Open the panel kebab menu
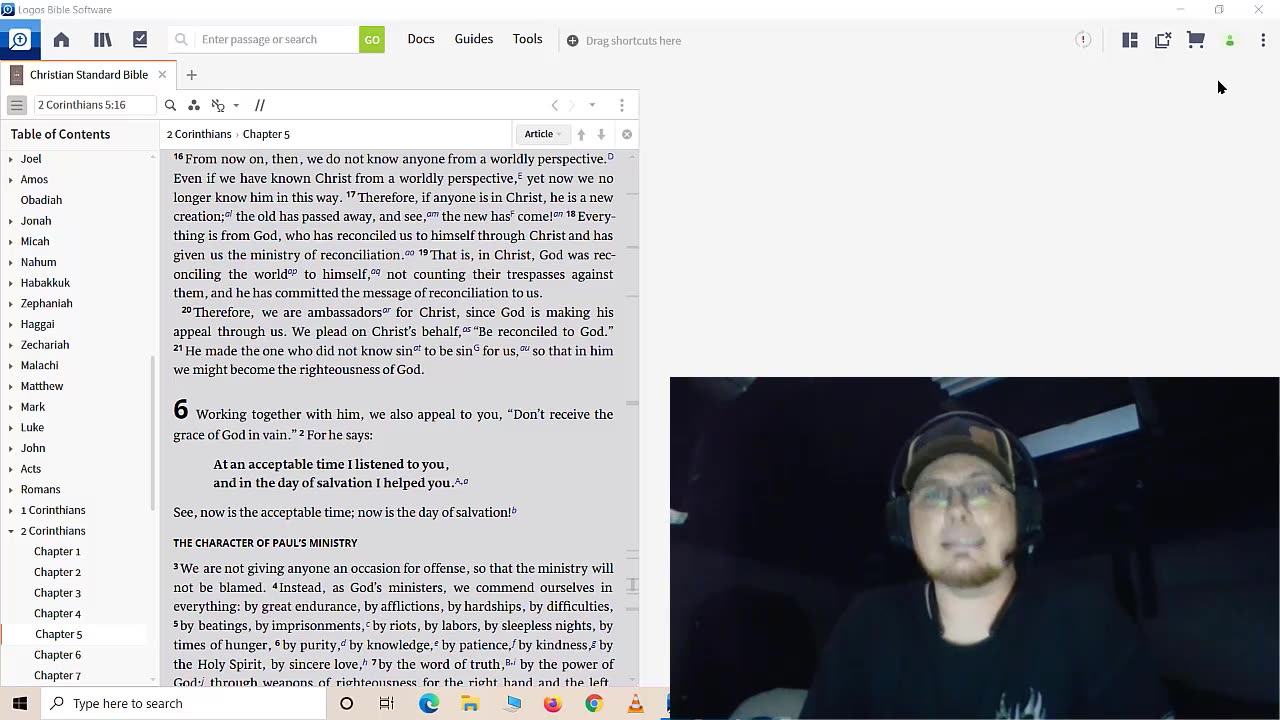This screenshot has height=720, width=1280. click(622, 105)
